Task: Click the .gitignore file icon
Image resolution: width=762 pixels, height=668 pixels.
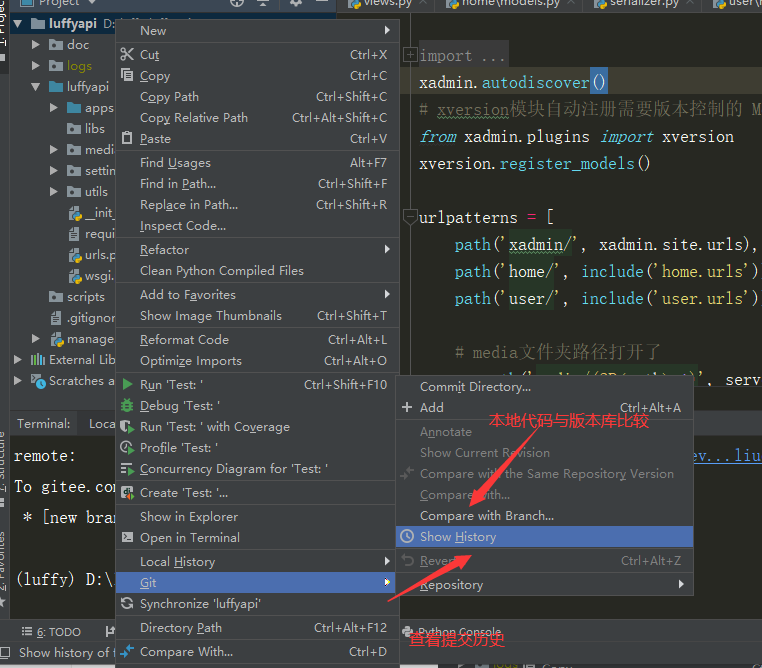Action: pyautogui.click(x=56, y=318)
